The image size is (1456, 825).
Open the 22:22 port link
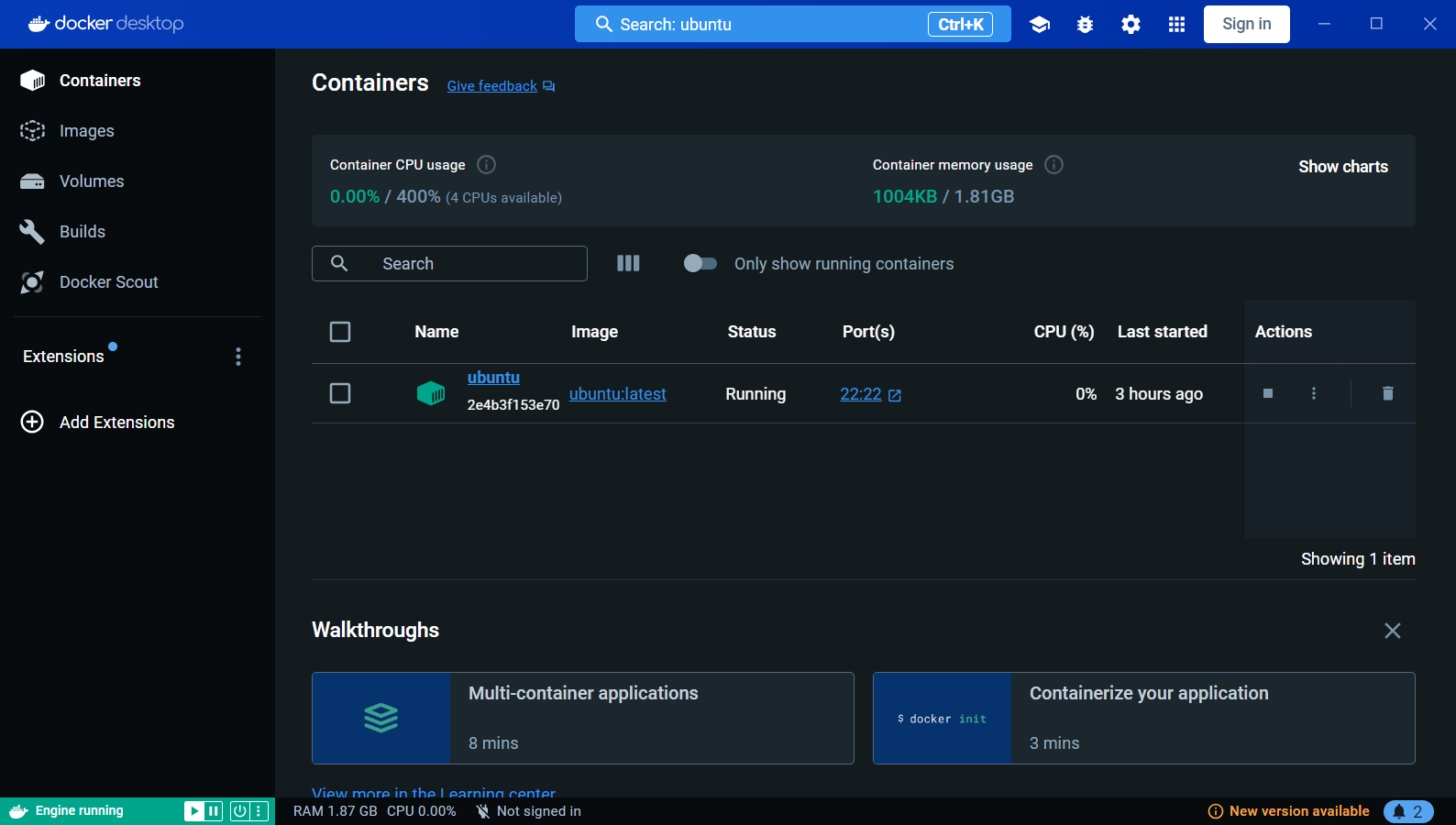click(x=861, y=394)
